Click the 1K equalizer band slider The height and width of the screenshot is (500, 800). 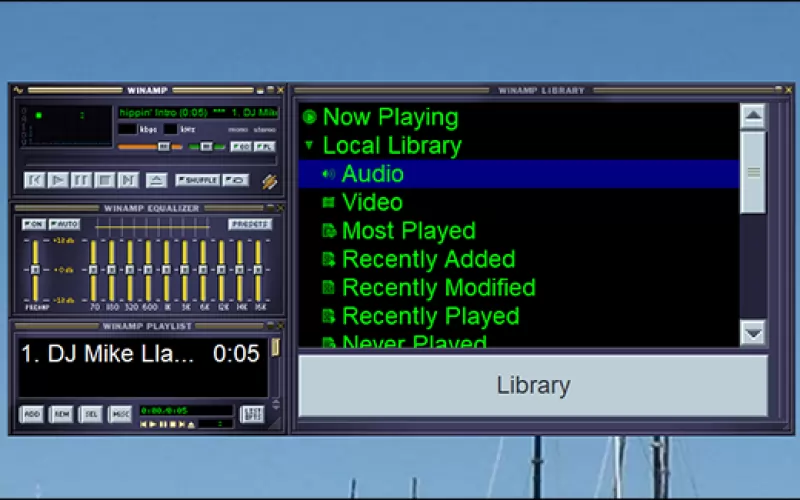point(167,270)
